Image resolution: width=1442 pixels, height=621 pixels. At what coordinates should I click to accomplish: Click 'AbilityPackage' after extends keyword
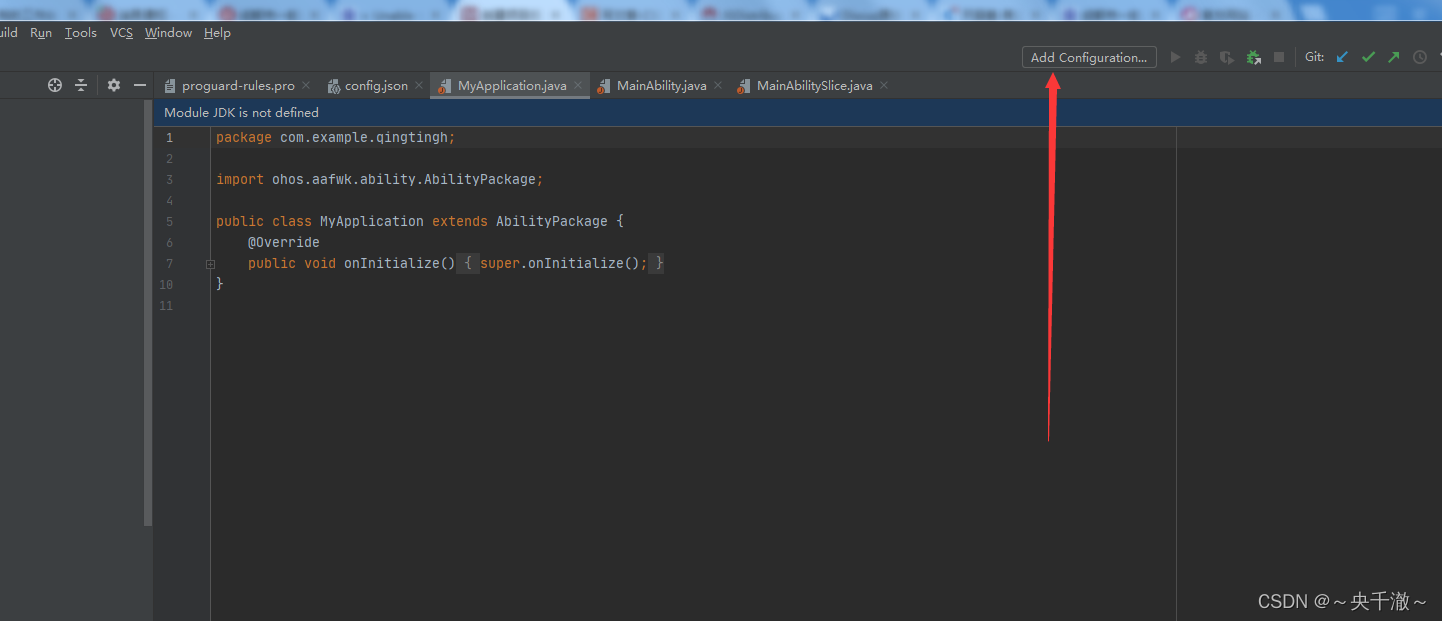(552, 222)
